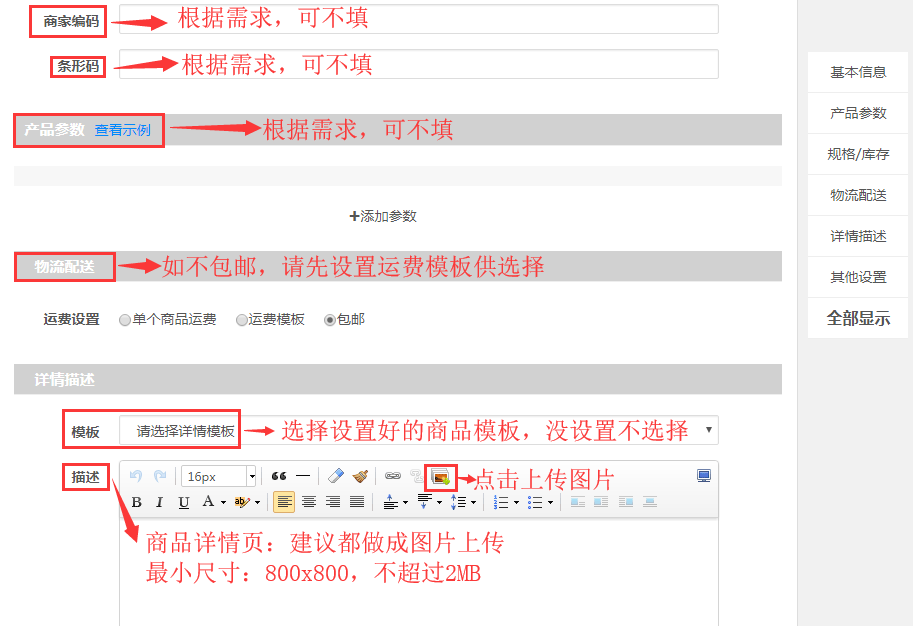Apply italic formatting in editor toolbar
Screen dimensions: 913x626
pyautogui.click(x=159, y=502)
